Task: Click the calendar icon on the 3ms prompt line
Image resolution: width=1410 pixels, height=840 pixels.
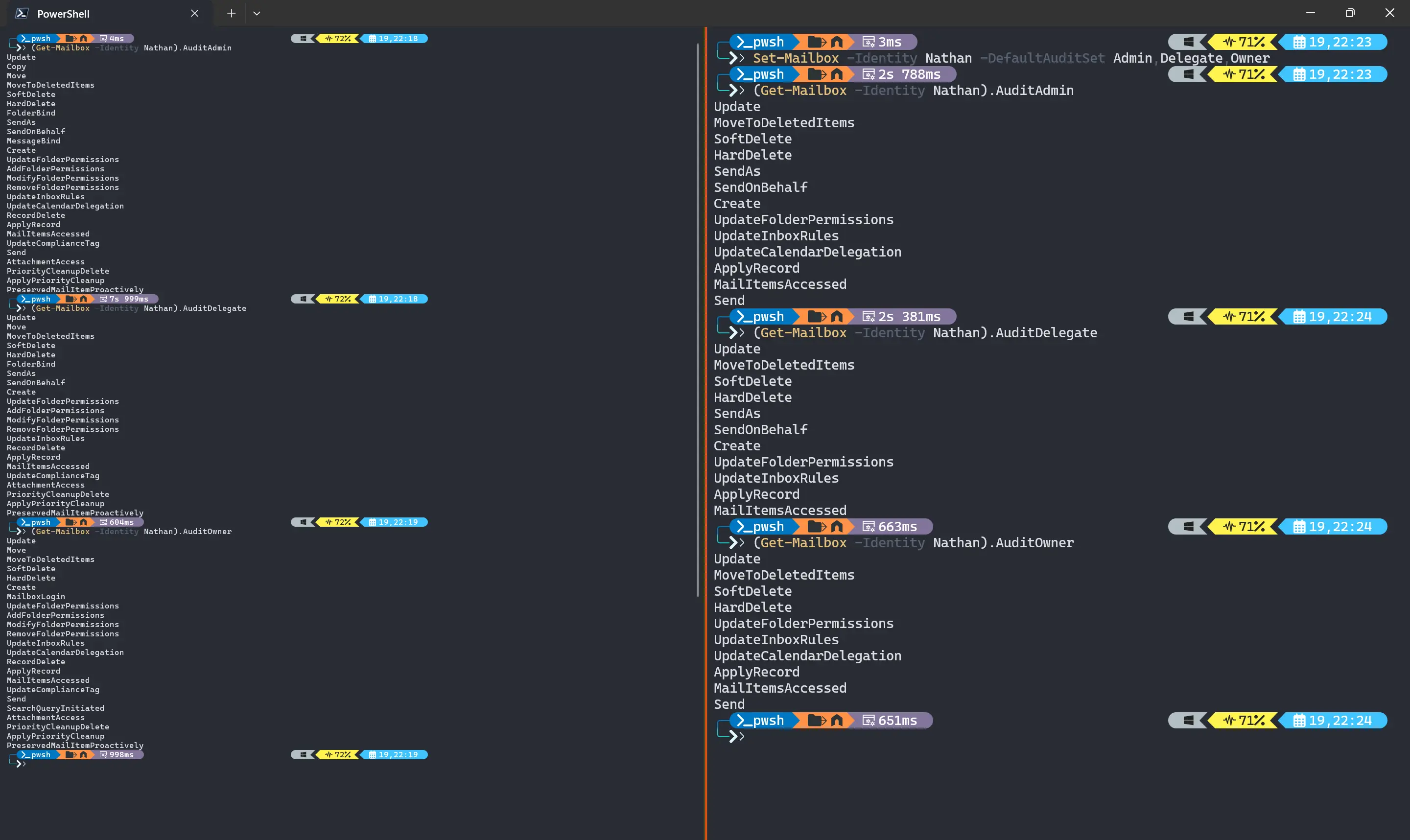Action: (1300, 42)
